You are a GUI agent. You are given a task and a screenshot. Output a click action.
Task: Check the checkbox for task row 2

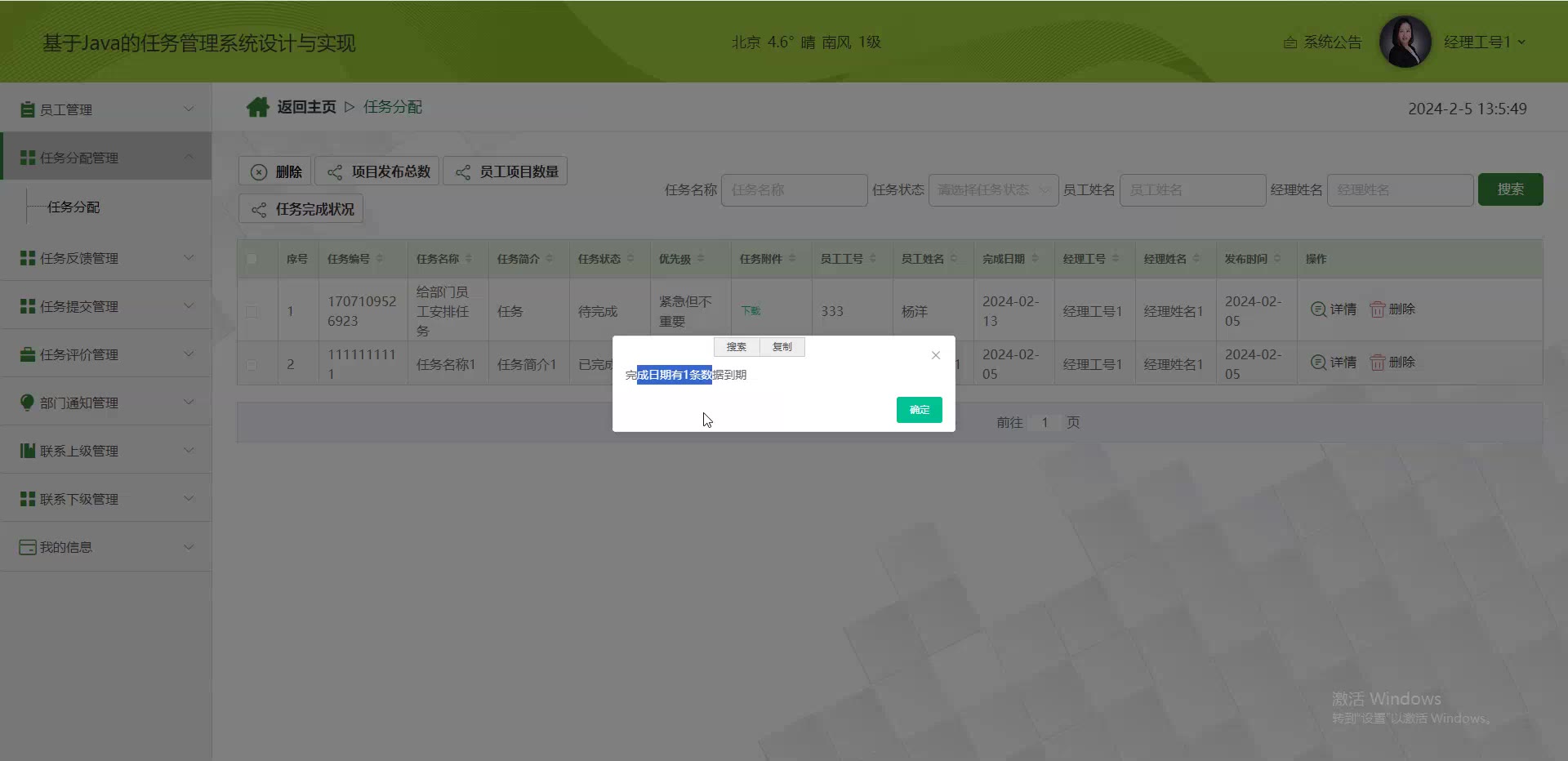click(x=252, y=364)
